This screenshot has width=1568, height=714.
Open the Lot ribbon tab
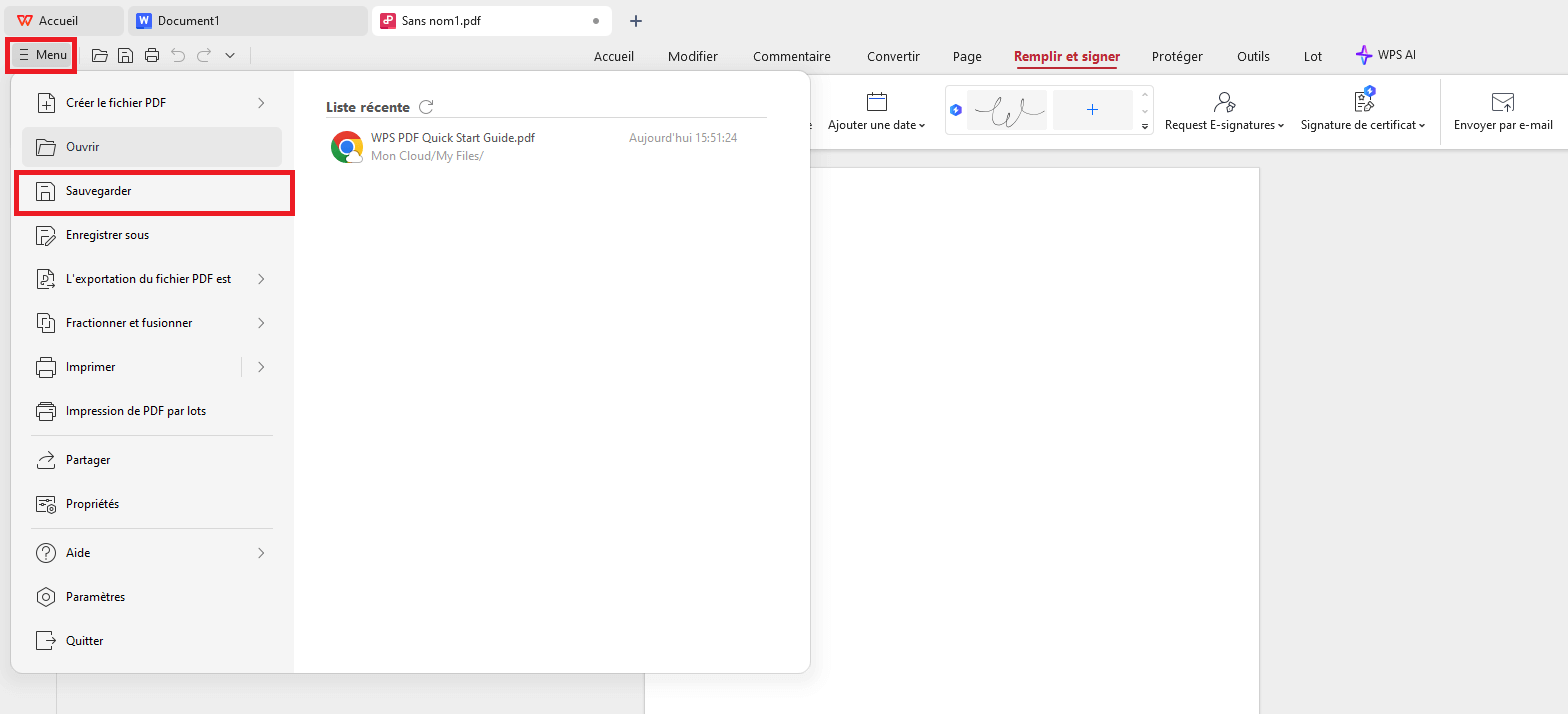[x=1313, y=57]
